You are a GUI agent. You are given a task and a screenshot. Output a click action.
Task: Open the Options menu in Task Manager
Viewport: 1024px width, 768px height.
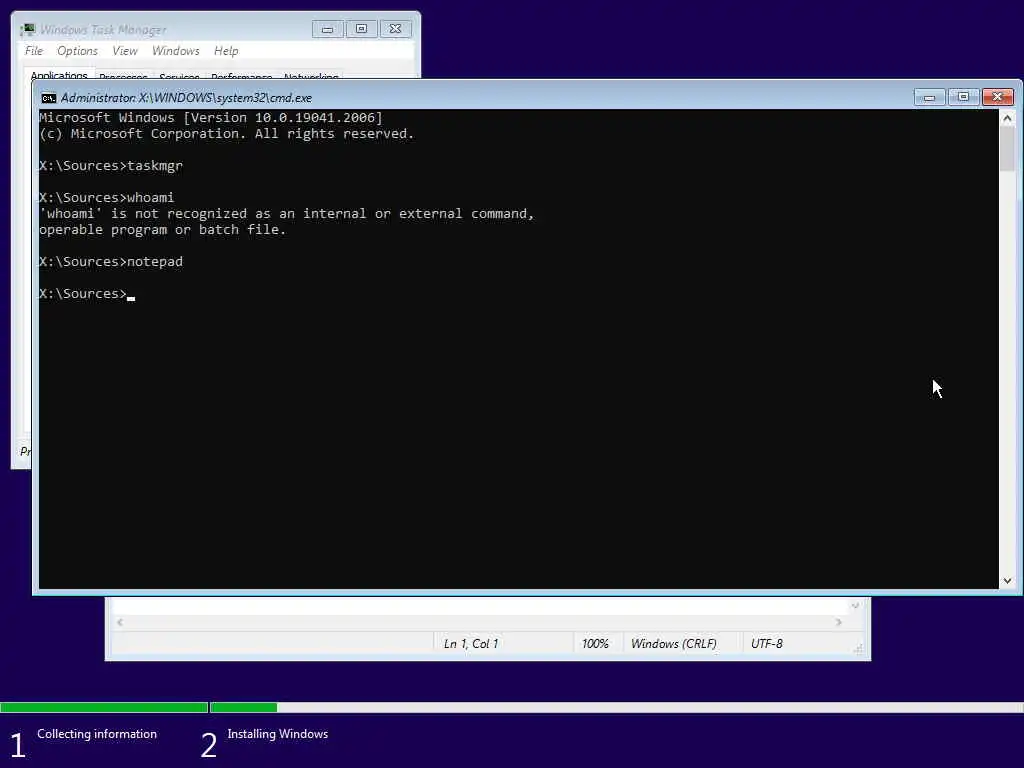point(77,51)
